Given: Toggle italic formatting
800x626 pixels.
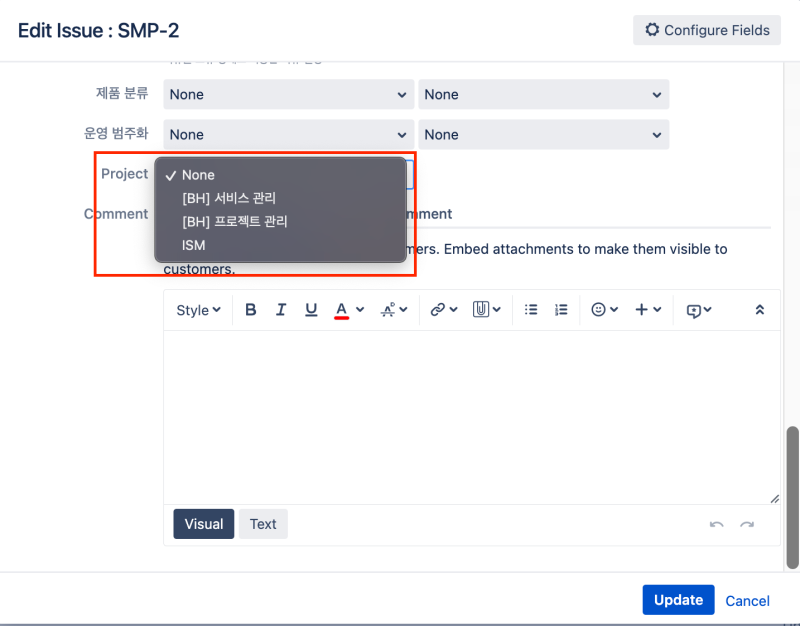Looking at the screenshot, I should (x=281, y=310).
